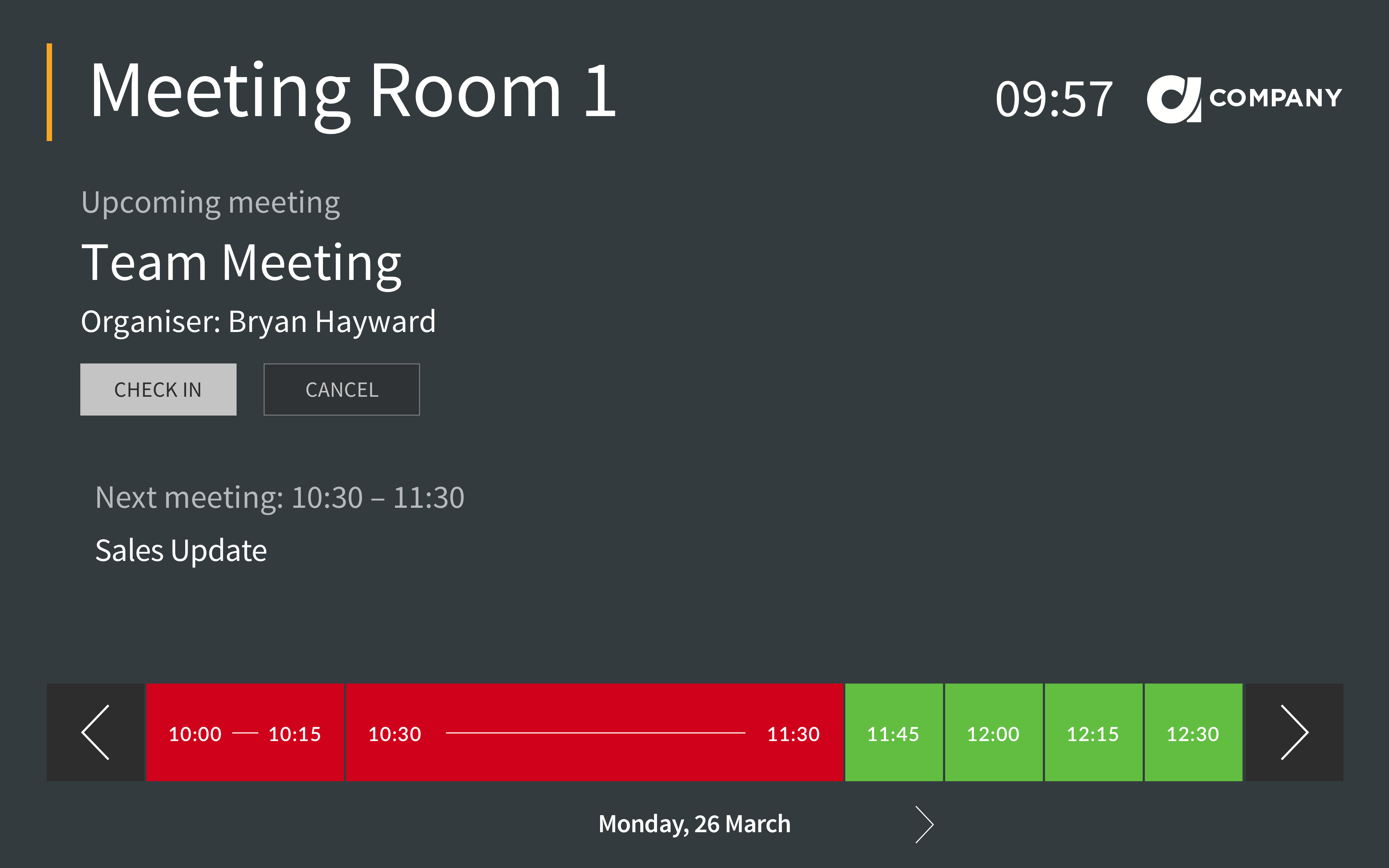This screenshot has height=868, width=1389.
Task: Click the Meeting Room 1 title
Action: [353, 92]
